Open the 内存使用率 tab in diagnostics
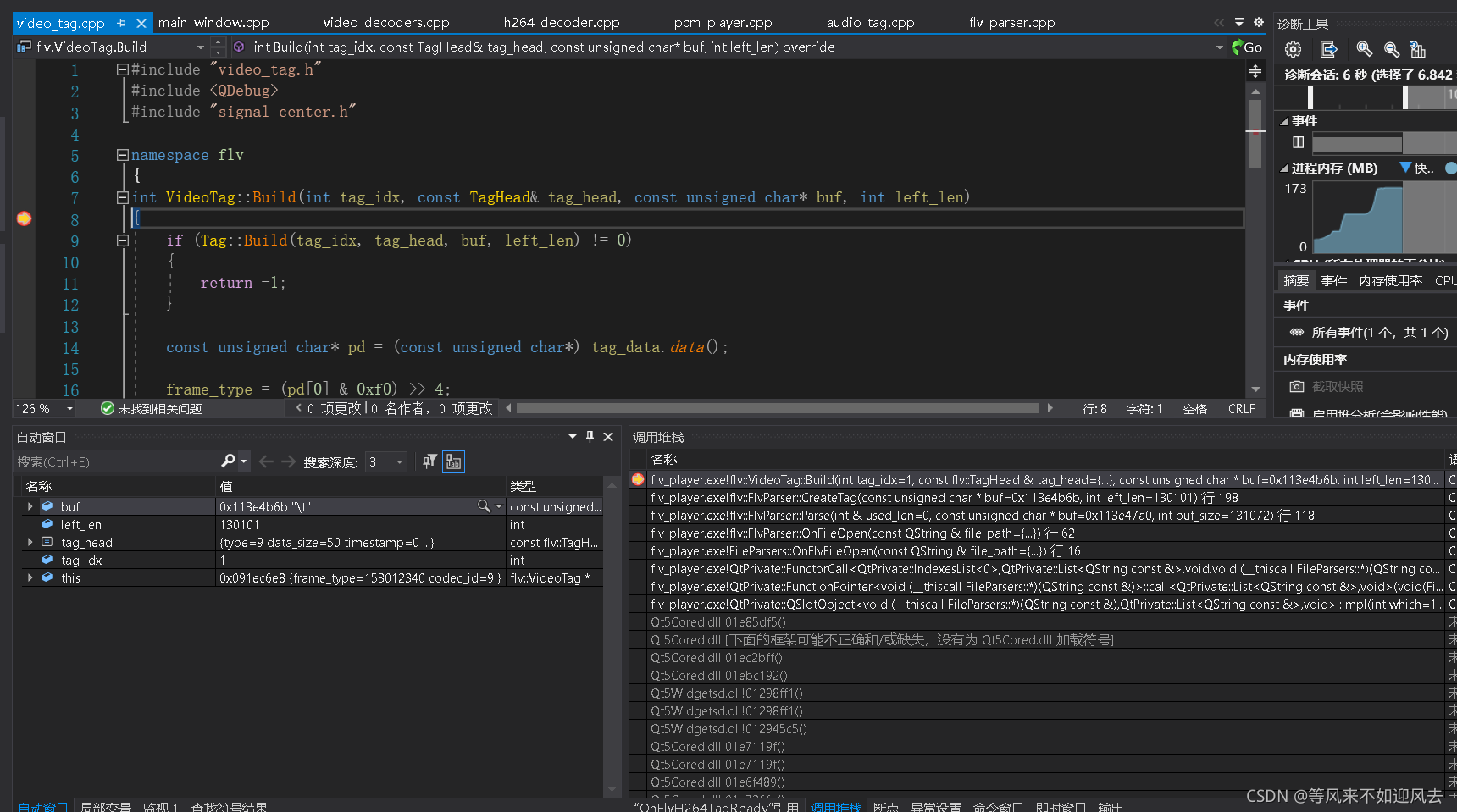Screen dimensions: 1457x812 pos(1391,280)
